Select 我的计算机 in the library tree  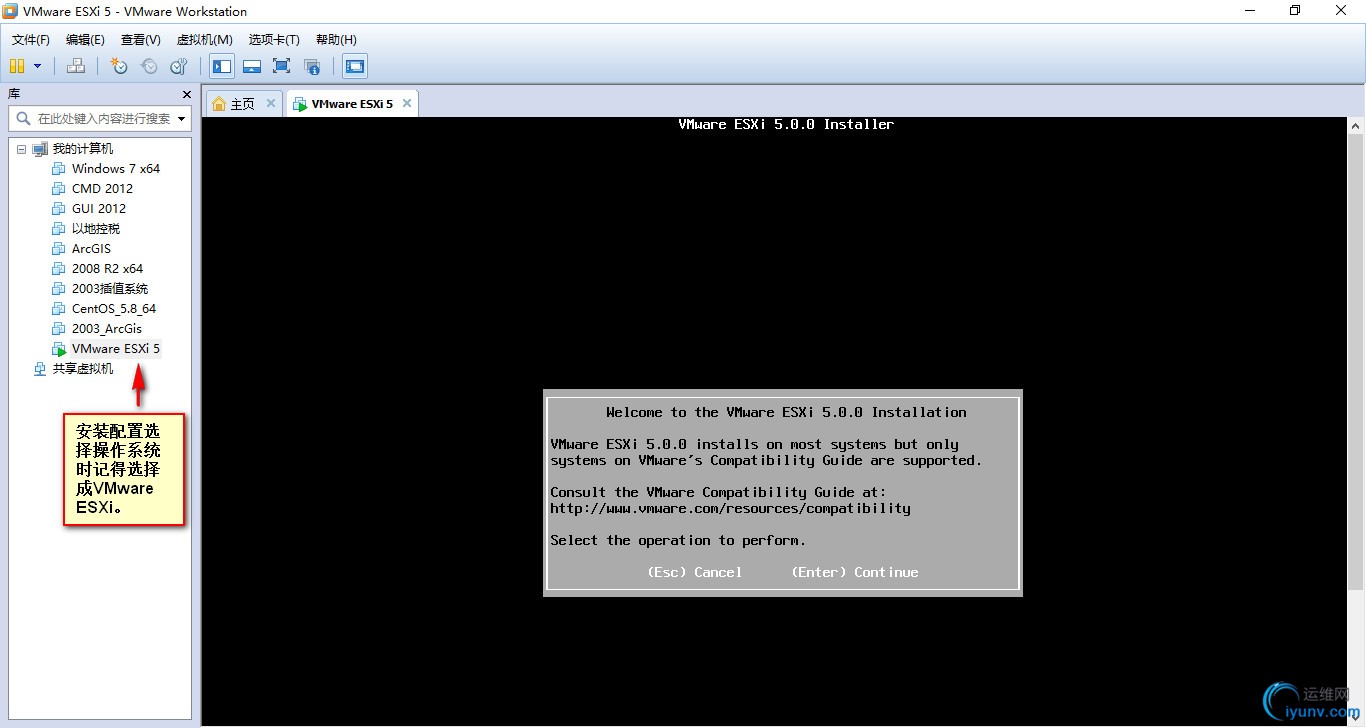[x=83, y=149]
